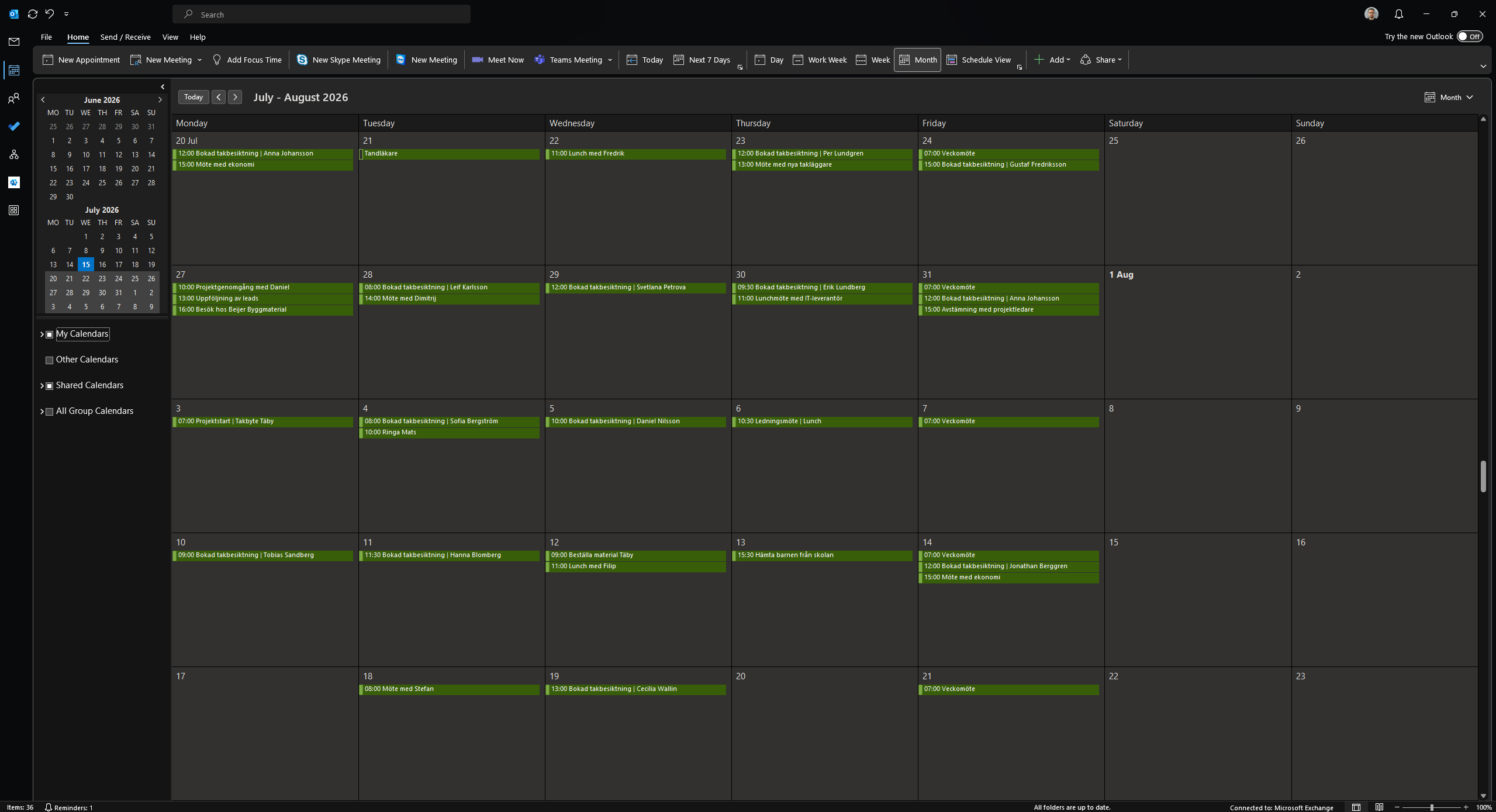1496x812 pixels.
Task: Click the Today button beside the date range
Action: tap(194, 97)
